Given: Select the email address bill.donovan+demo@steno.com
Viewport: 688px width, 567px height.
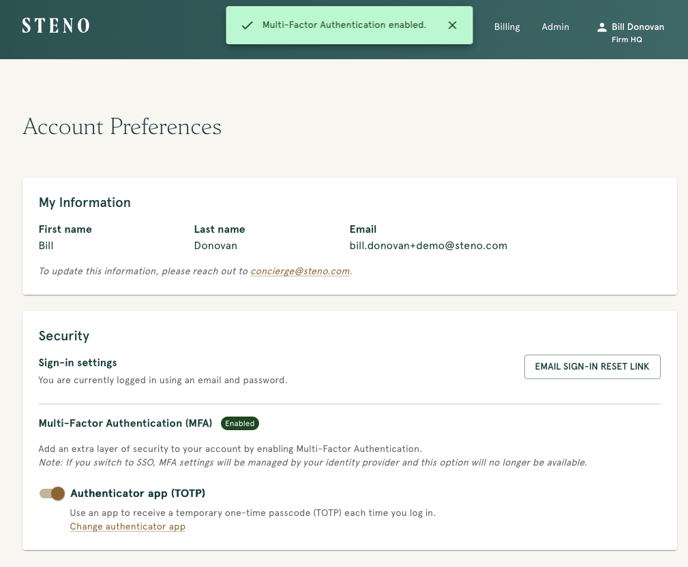Looking at the screenshot, I should coord(428,246).
